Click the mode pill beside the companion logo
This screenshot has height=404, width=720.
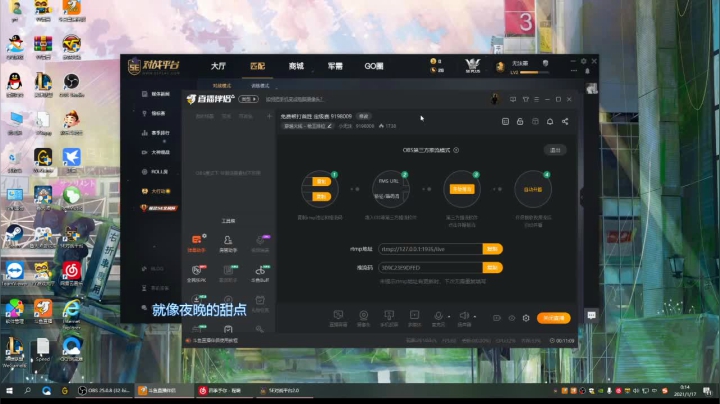248,99
